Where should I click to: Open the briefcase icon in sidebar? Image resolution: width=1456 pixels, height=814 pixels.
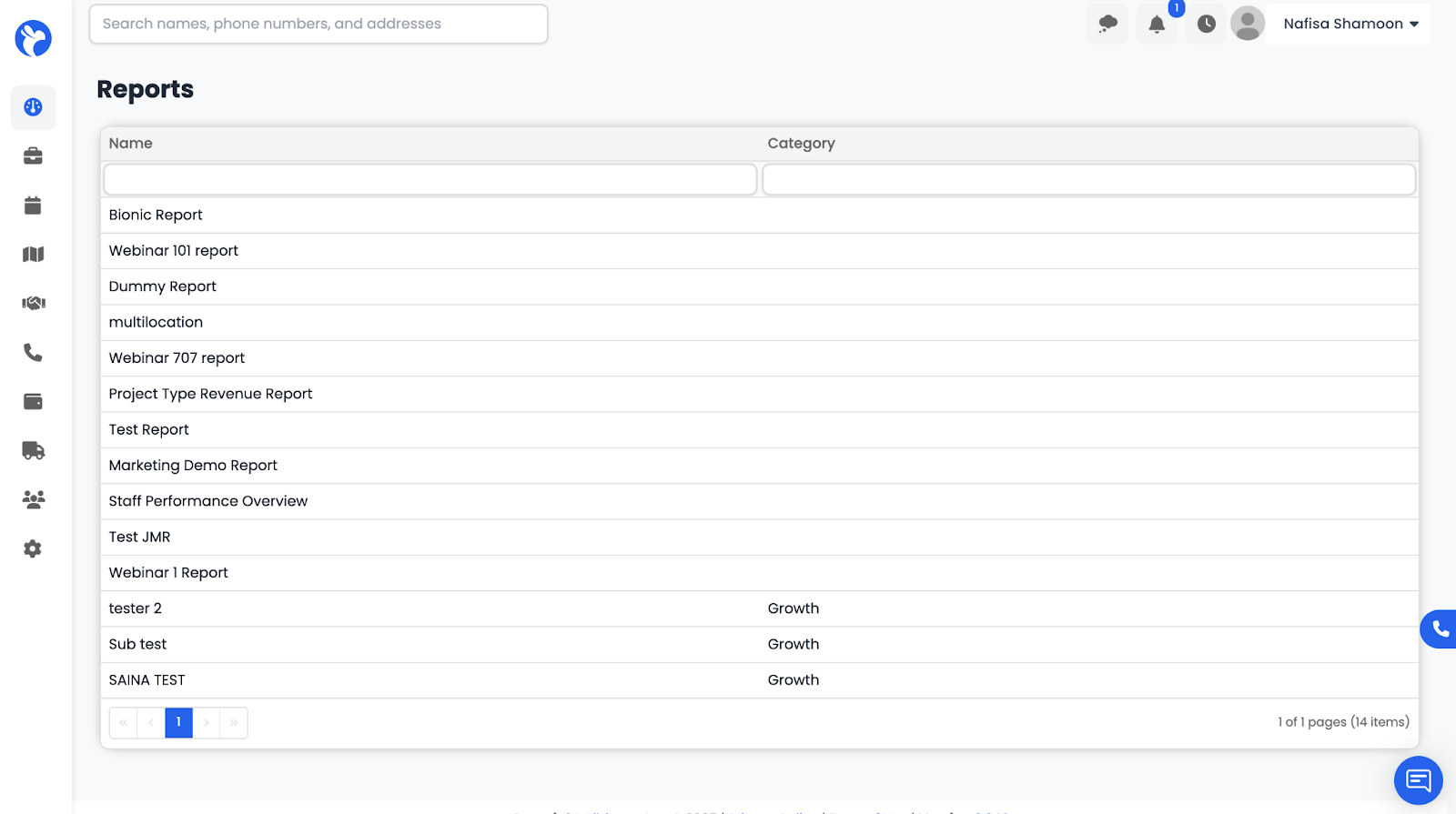[x=33, y=156]
